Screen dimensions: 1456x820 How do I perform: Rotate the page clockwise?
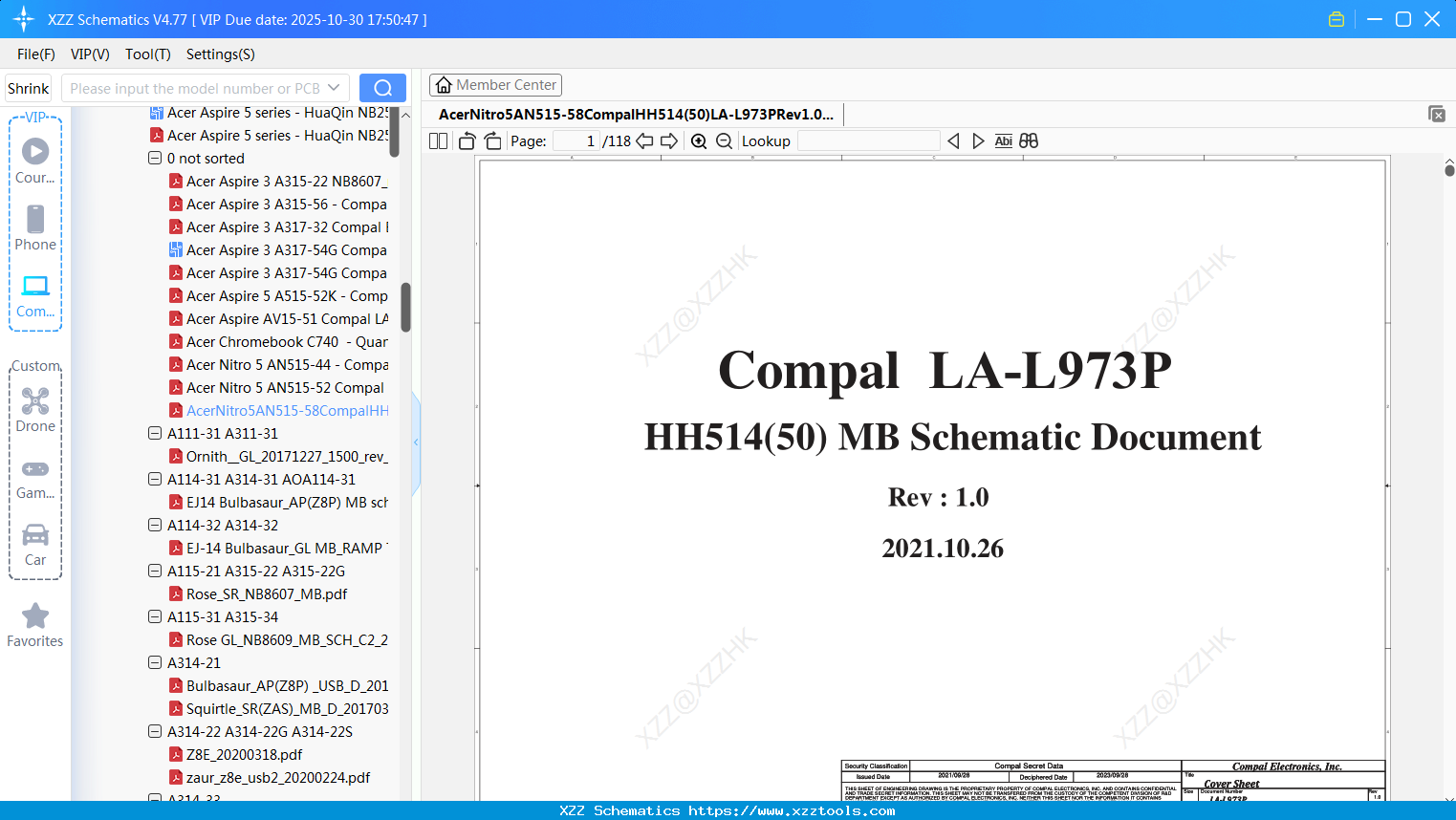pos(492,141)
